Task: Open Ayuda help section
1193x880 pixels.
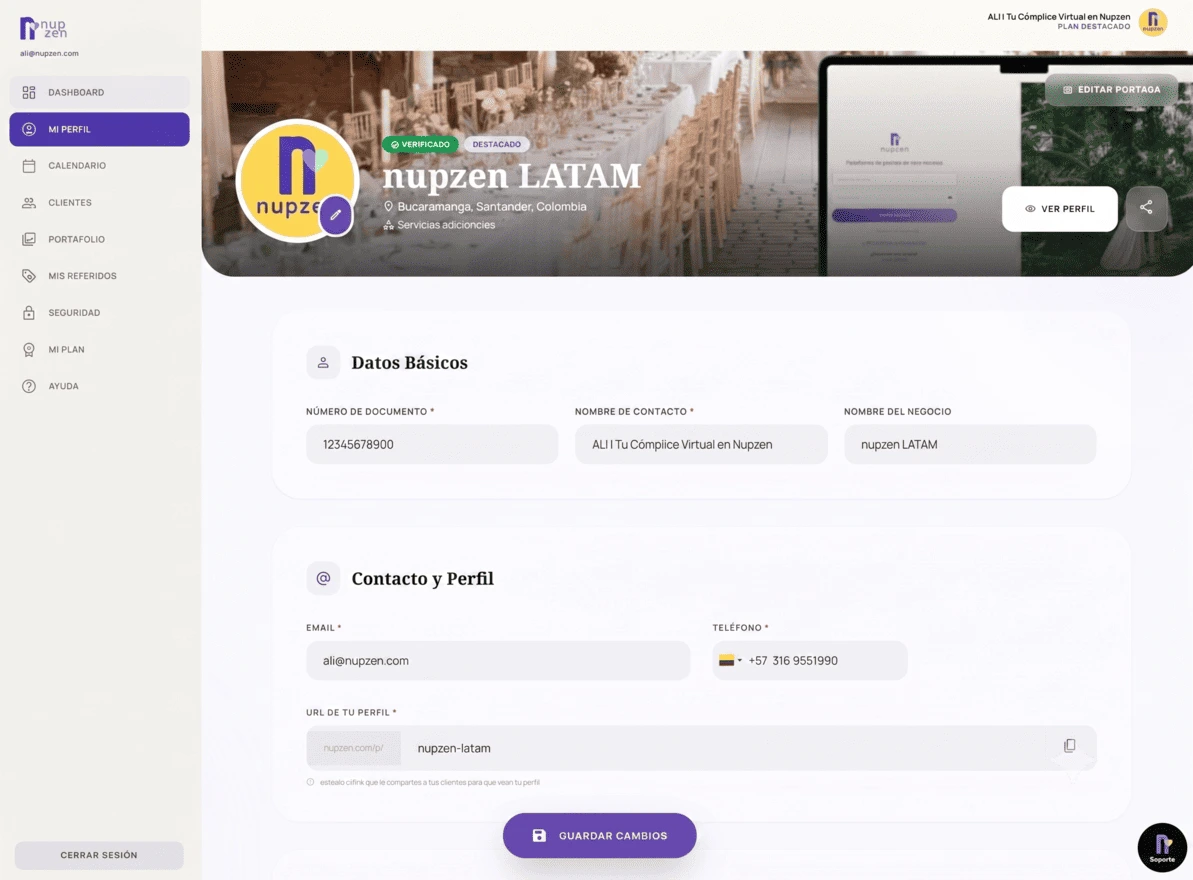Action: 99,386
